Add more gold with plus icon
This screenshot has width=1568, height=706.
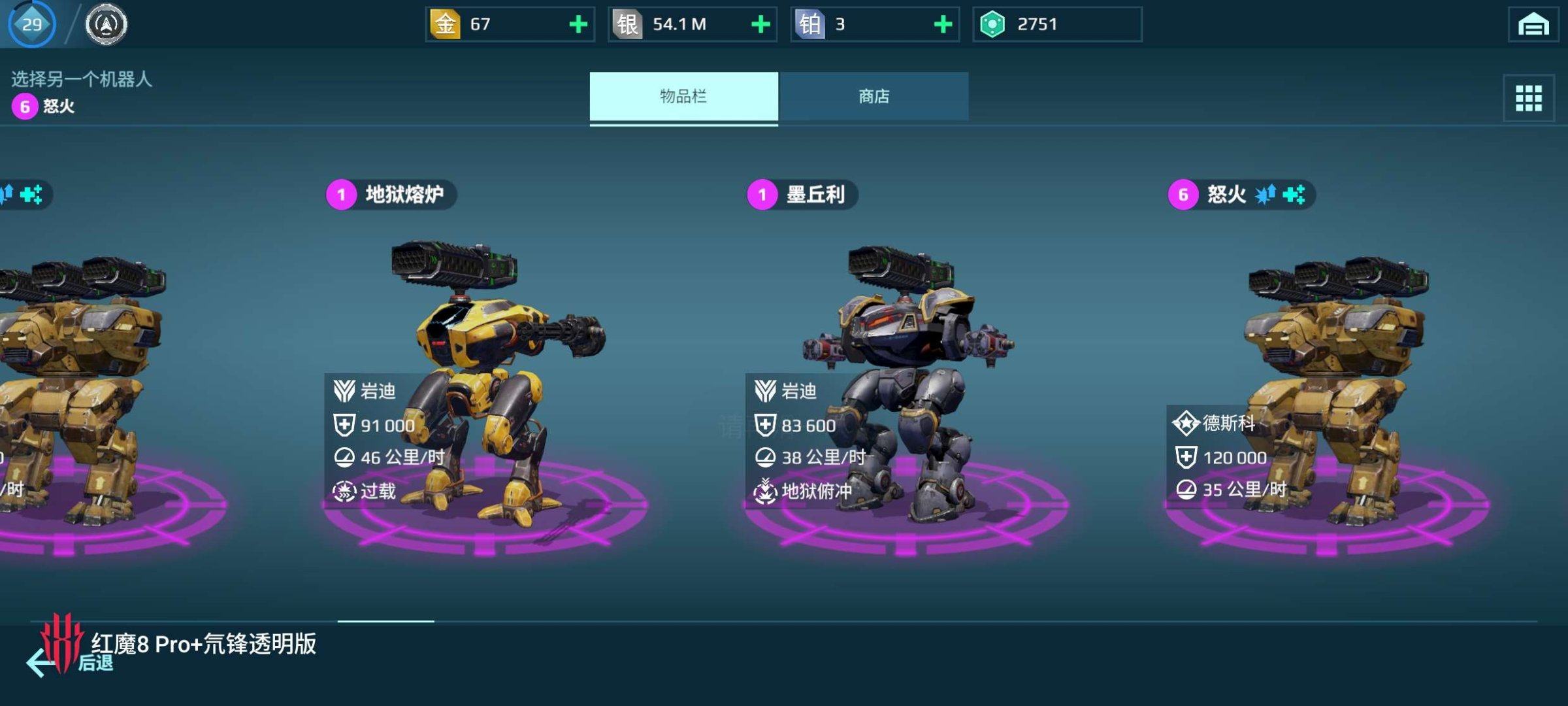point(578,25)
